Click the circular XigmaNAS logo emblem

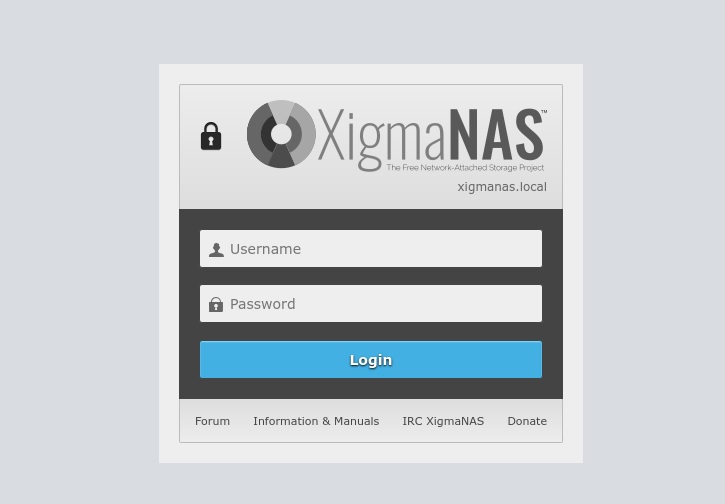tap(281, 134)
